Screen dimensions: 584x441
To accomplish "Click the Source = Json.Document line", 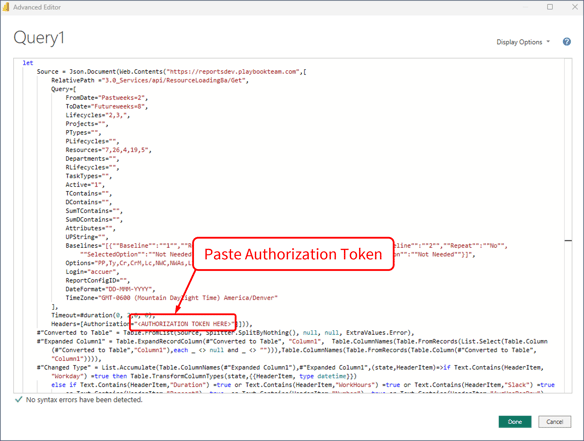I will (x=172, y=72).
